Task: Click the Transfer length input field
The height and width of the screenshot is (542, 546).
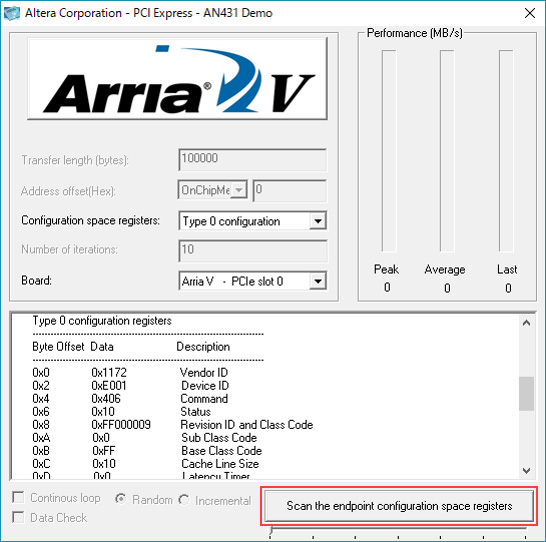Action: pos(252,159)
